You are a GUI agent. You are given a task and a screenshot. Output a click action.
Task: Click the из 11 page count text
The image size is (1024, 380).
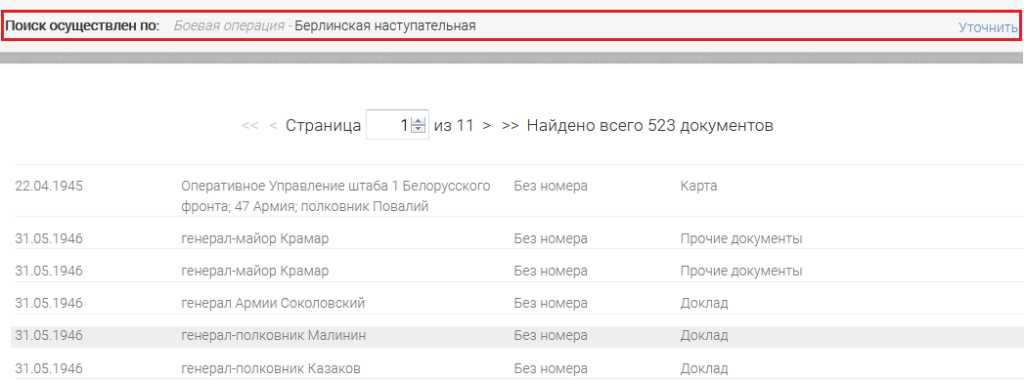[454, 125]
